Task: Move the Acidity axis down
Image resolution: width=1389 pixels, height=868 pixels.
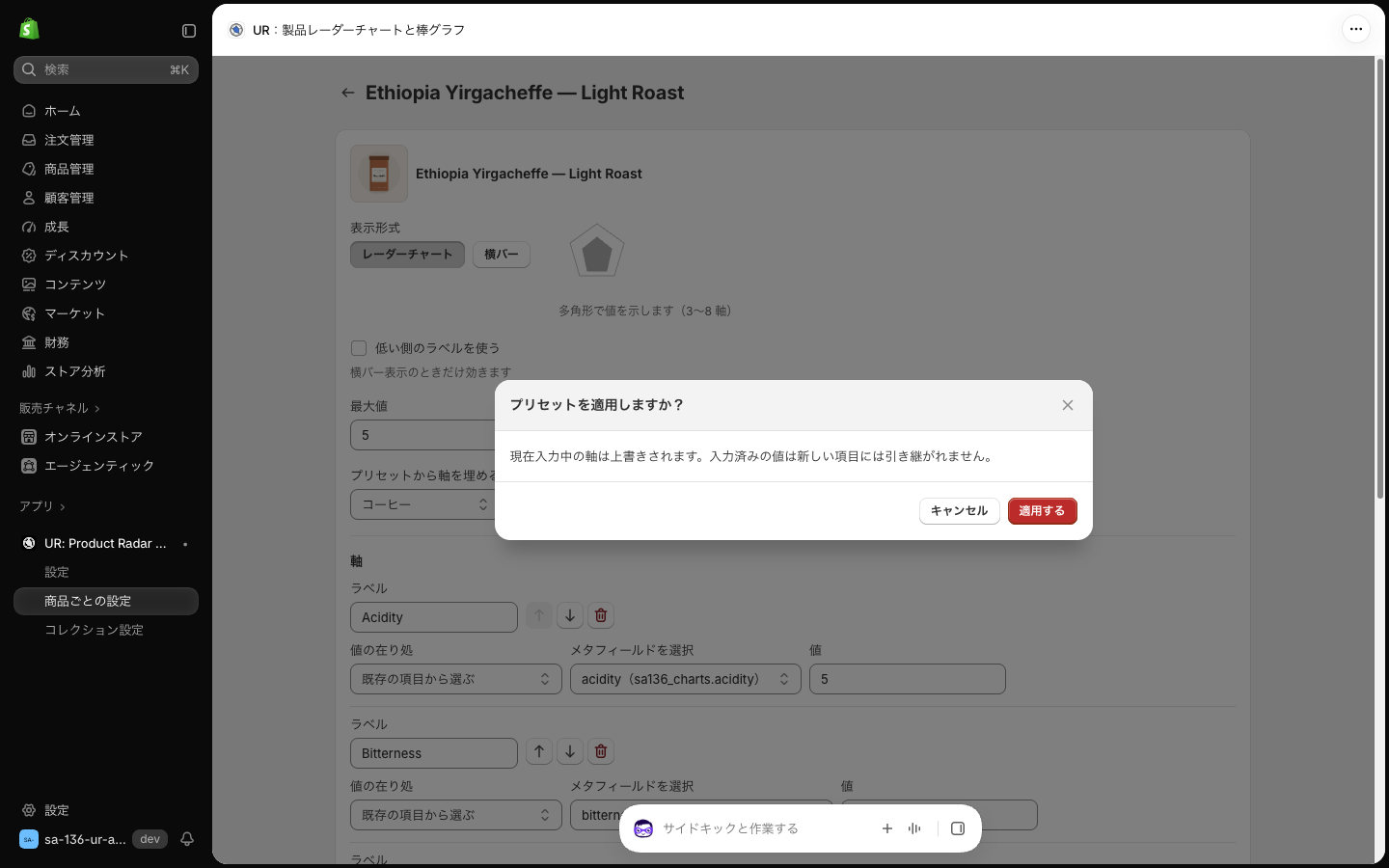Action: 570,615
